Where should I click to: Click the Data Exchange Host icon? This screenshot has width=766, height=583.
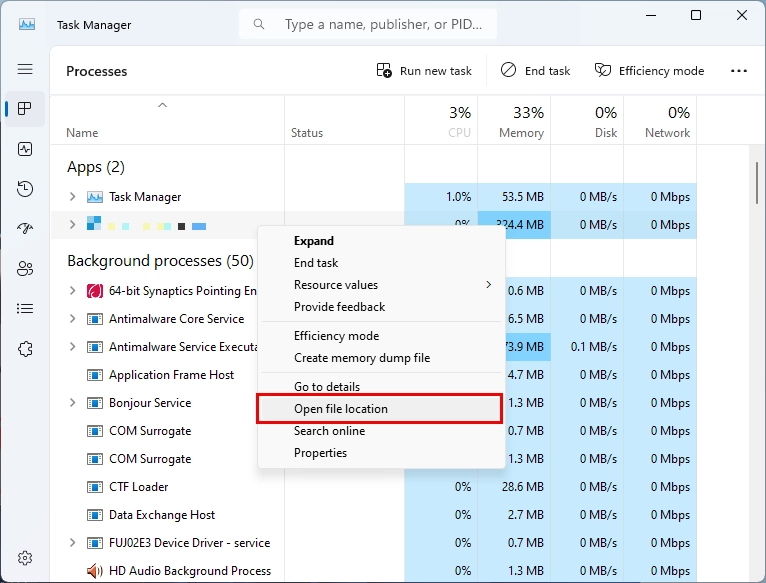pos(95,515)
